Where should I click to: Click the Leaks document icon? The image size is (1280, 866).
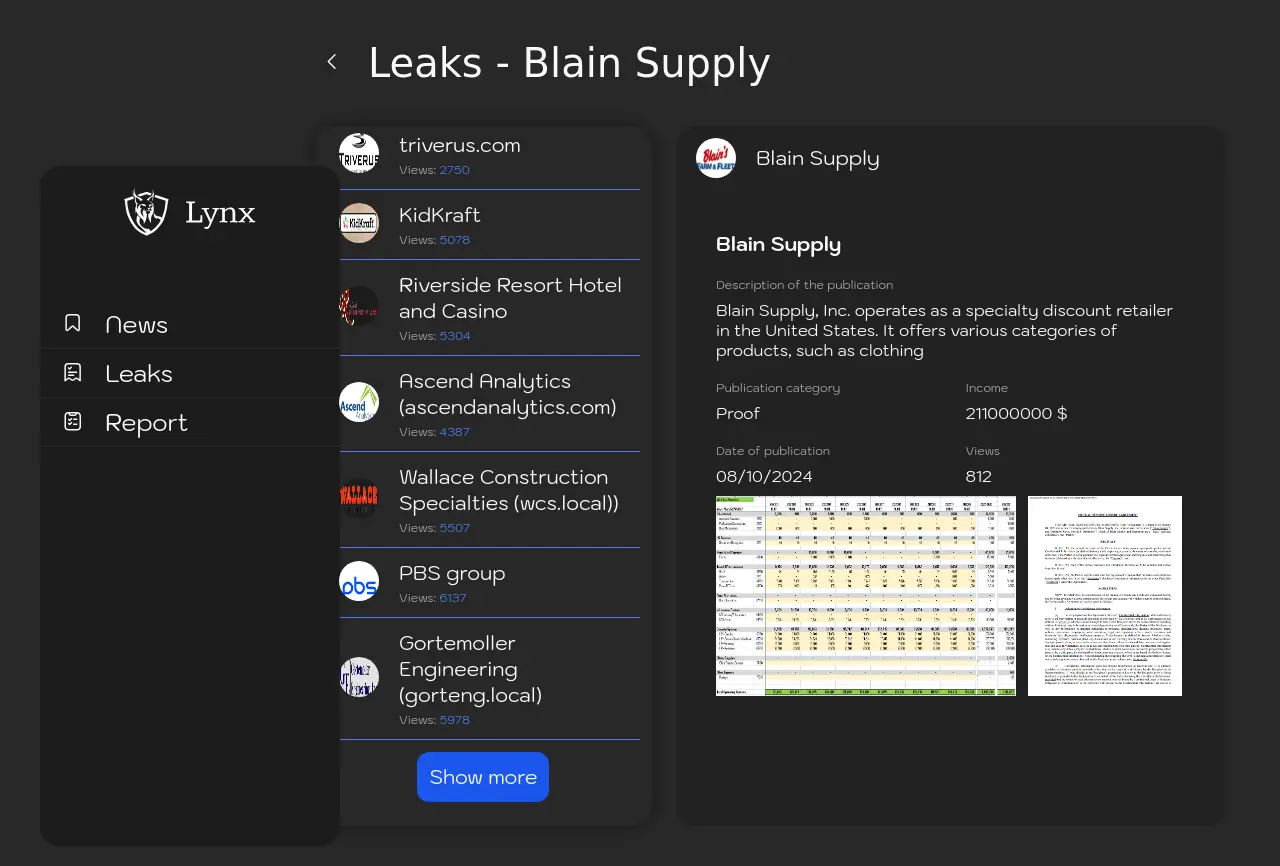coord(73,373)
